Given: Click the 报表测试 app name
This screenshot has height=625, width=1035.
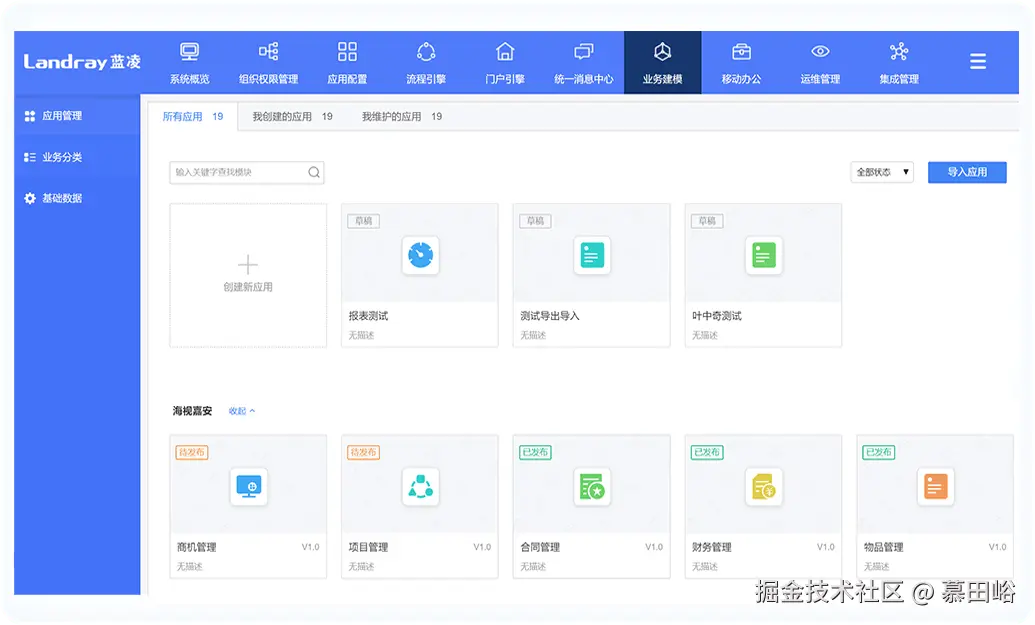Looking at the screenshot, I should [x=368, y=316].
